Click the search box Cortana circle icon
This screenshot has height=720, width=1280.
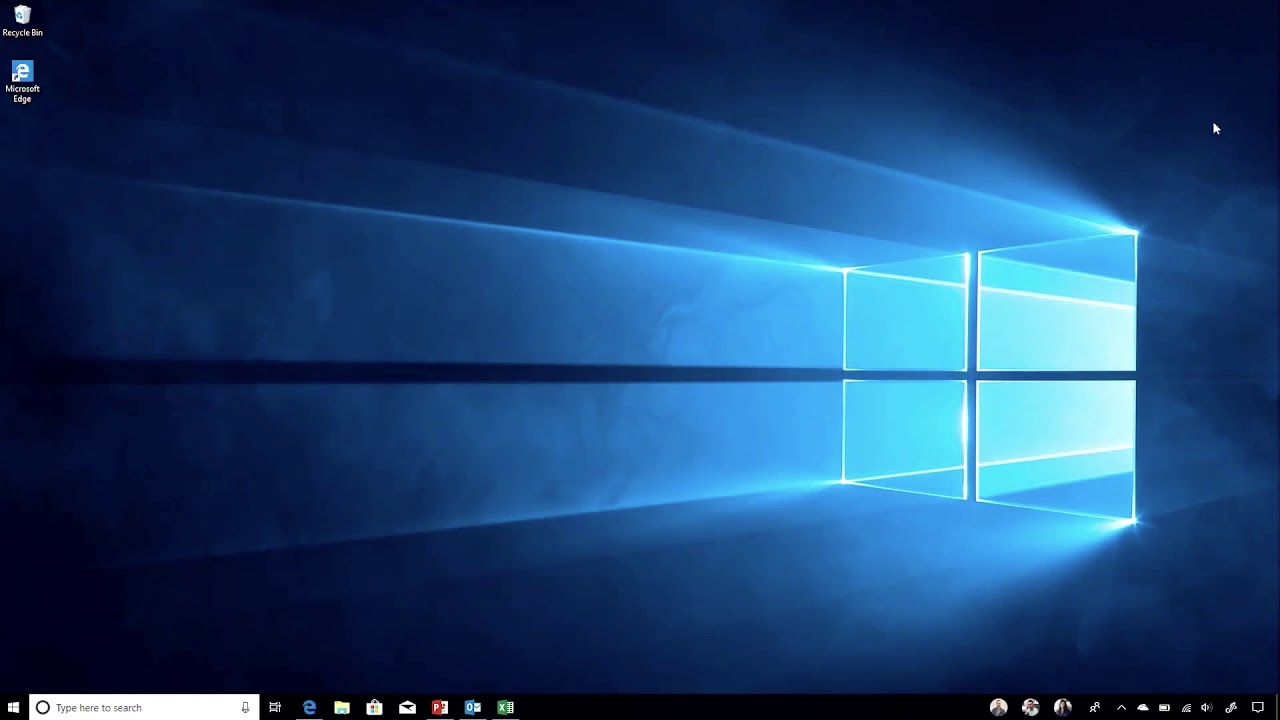[42, 707]
